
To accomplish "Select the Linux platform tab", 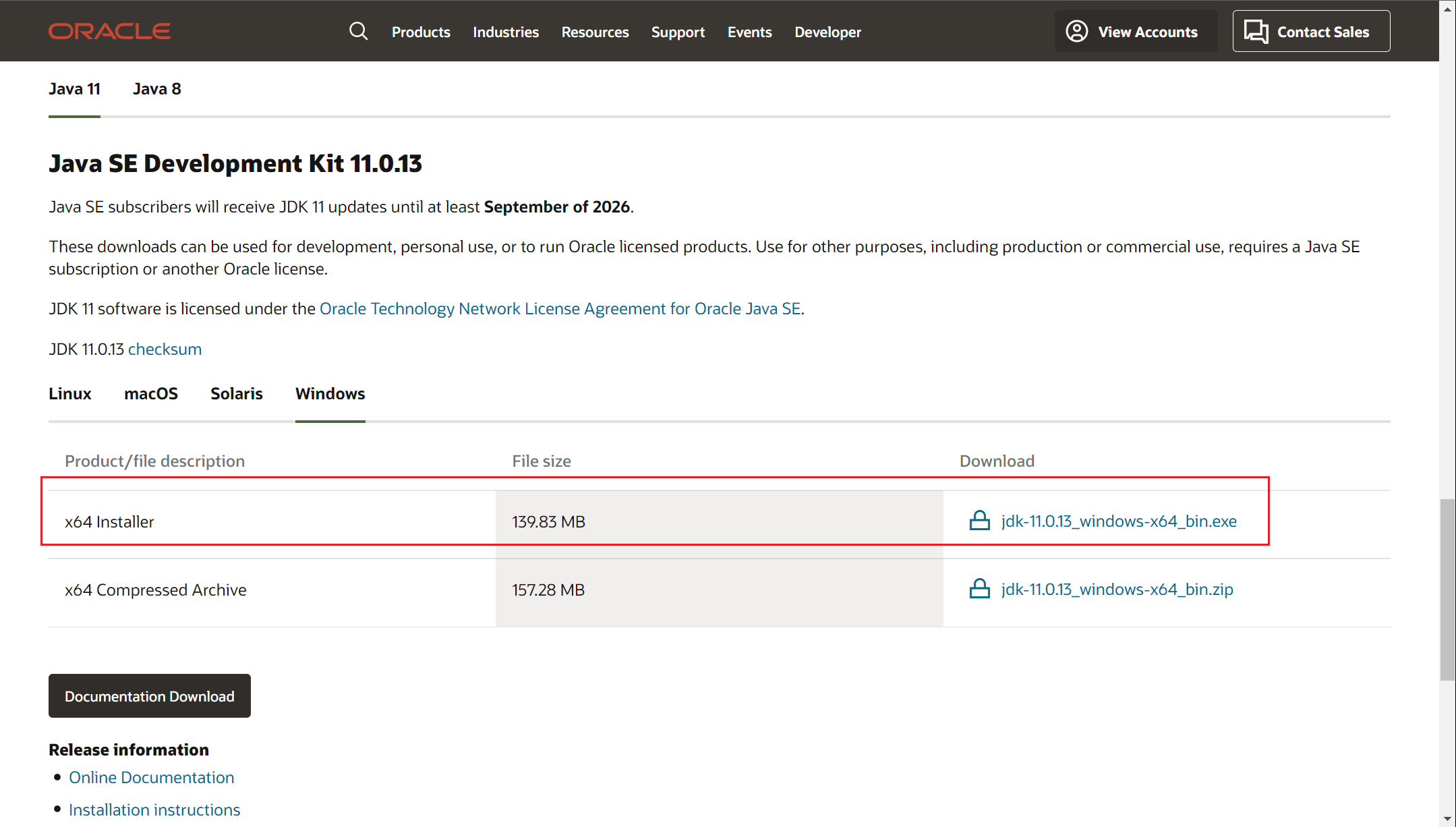I will tap(69, 393).
